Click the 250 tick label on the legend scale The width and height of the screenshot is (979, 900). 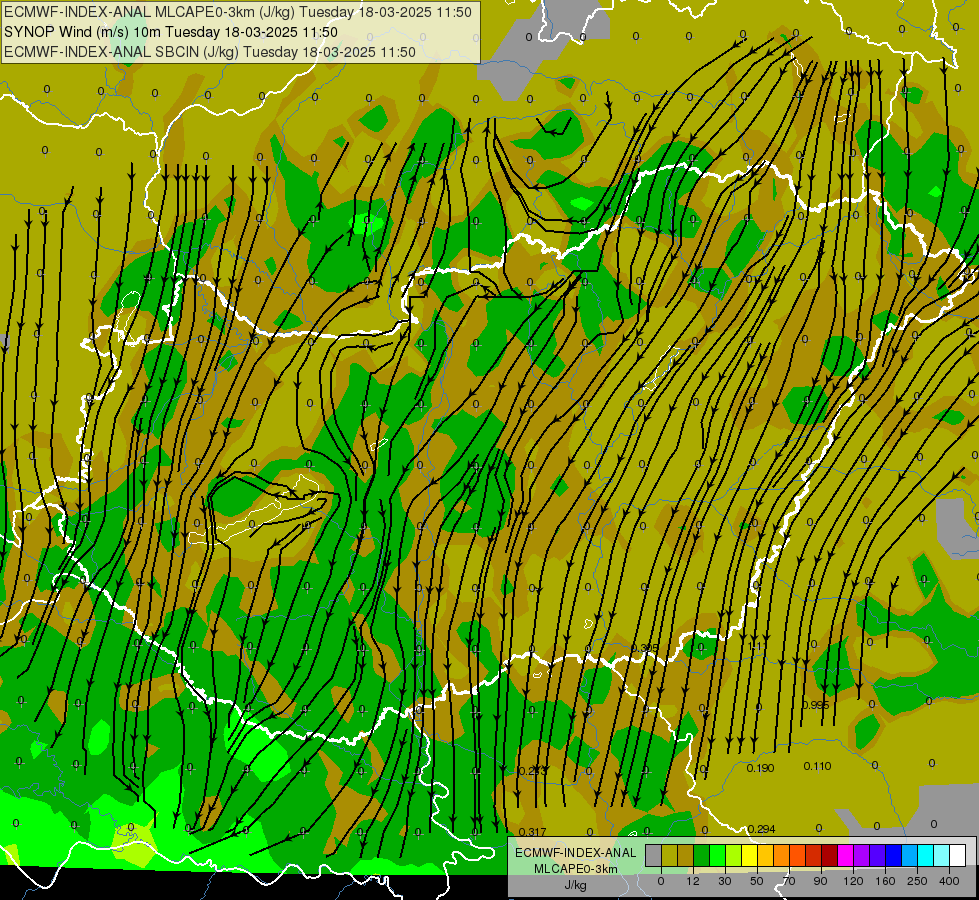click(917, 881)
